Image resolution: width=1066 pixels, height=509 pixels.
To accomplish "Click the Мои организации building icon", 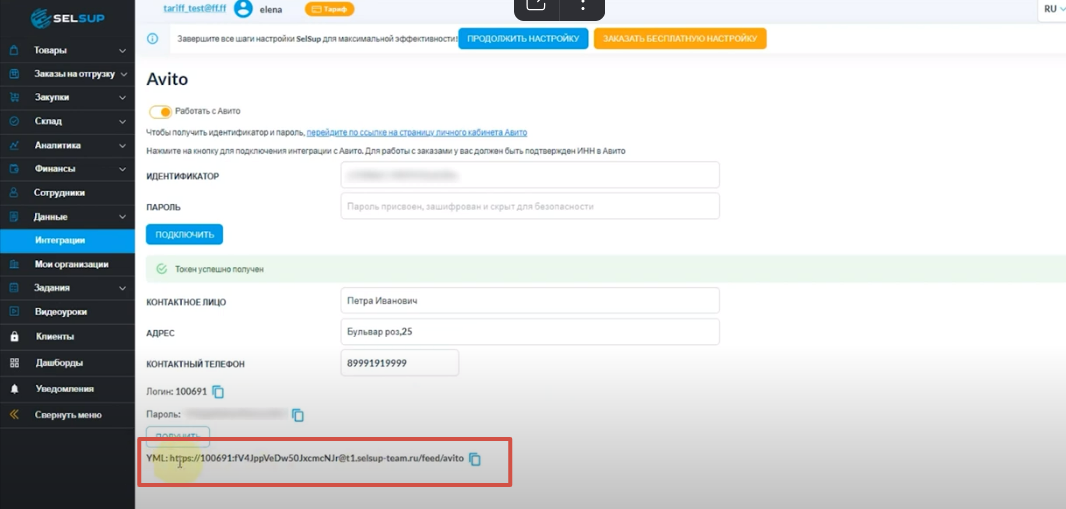I will click(14, 264).
